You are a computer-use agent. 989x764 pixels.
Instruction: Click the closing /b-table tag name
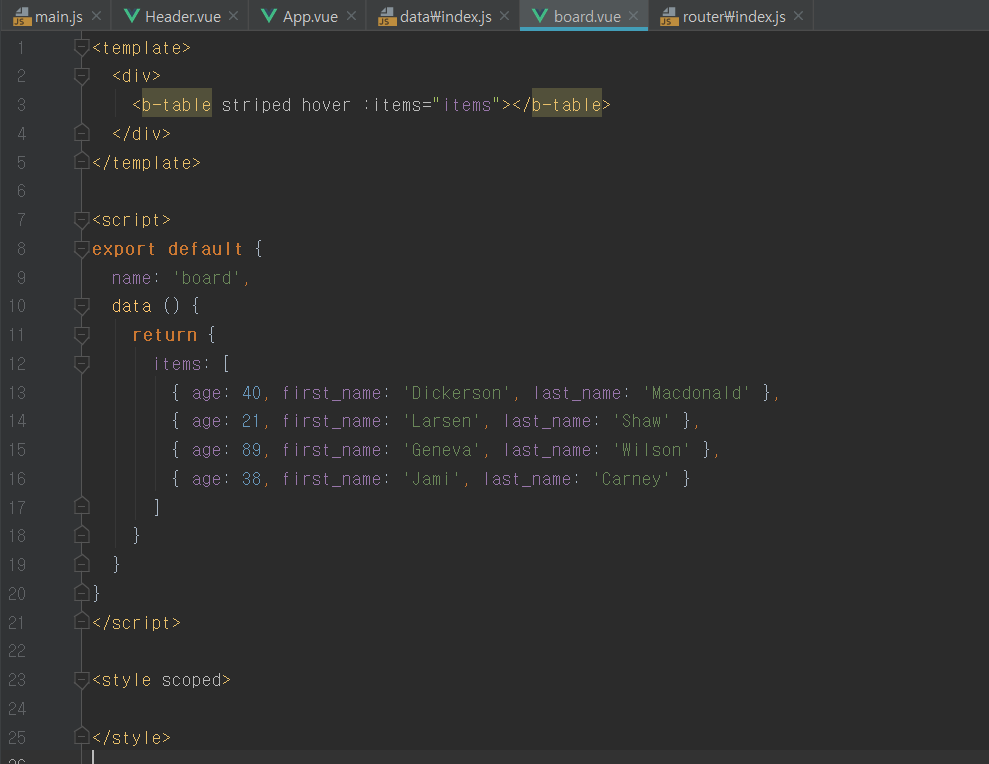[x=566, y=105]
